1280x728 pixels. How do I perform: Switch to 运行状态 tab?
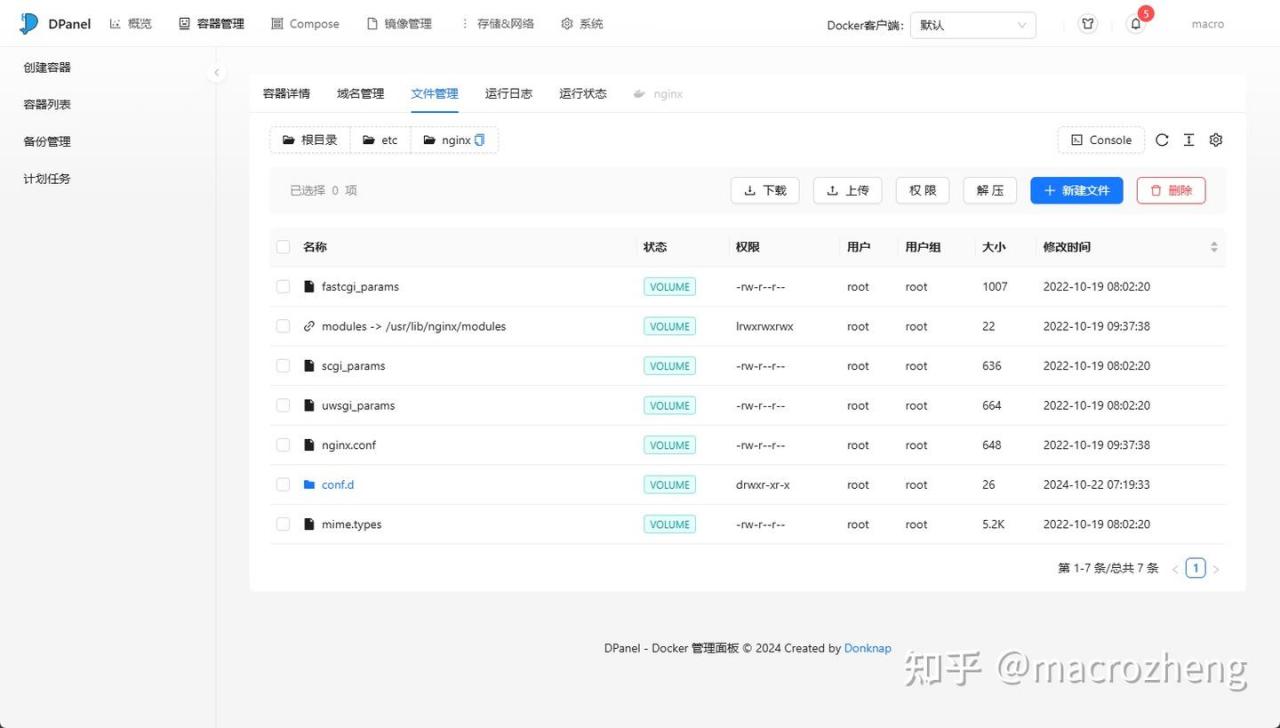pos(582,94)
